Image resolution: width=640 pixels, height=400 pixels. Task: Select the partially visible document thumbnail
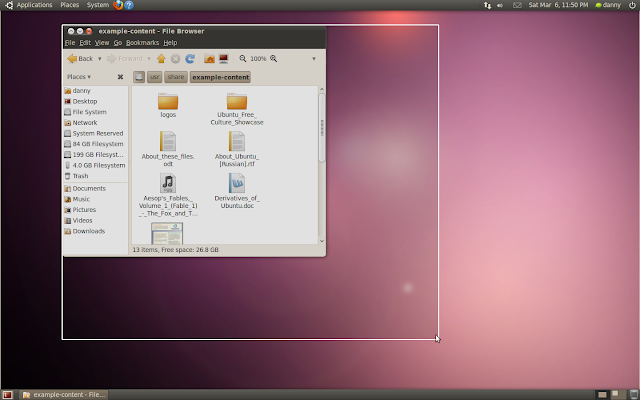coord(167,233)
